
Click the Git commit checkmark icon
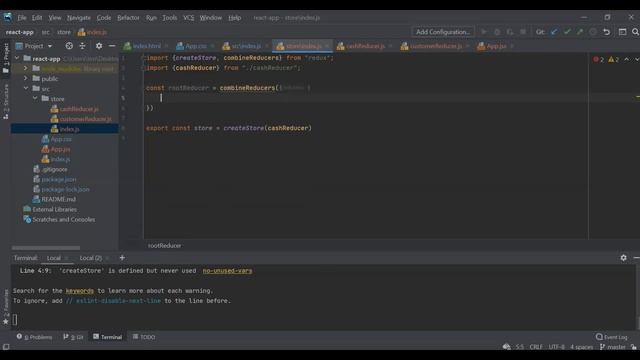[x=567, y=32]
